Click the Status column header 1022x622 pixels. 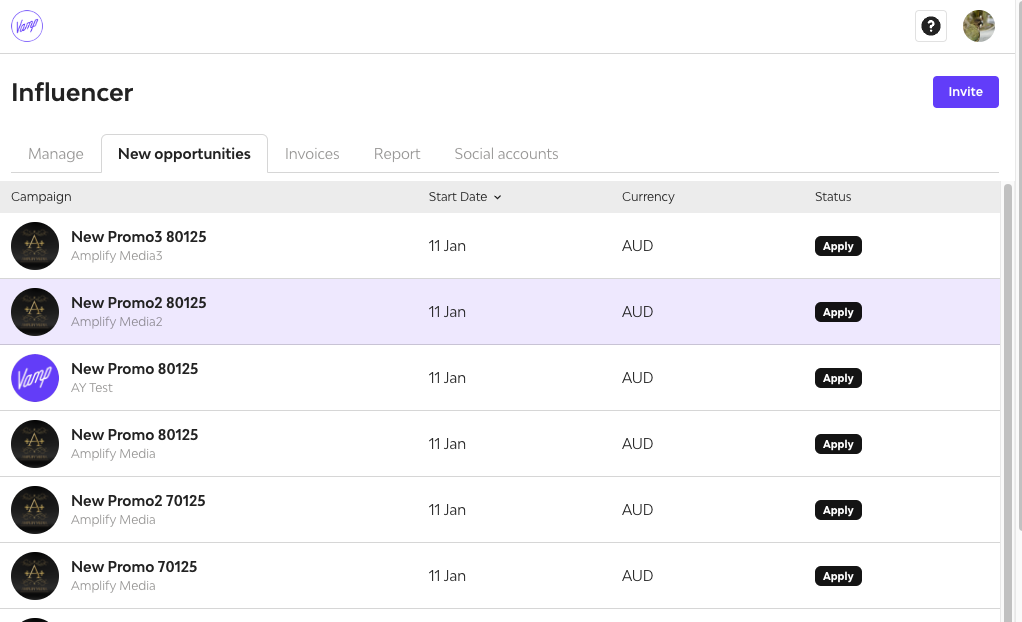click(833, 197)
